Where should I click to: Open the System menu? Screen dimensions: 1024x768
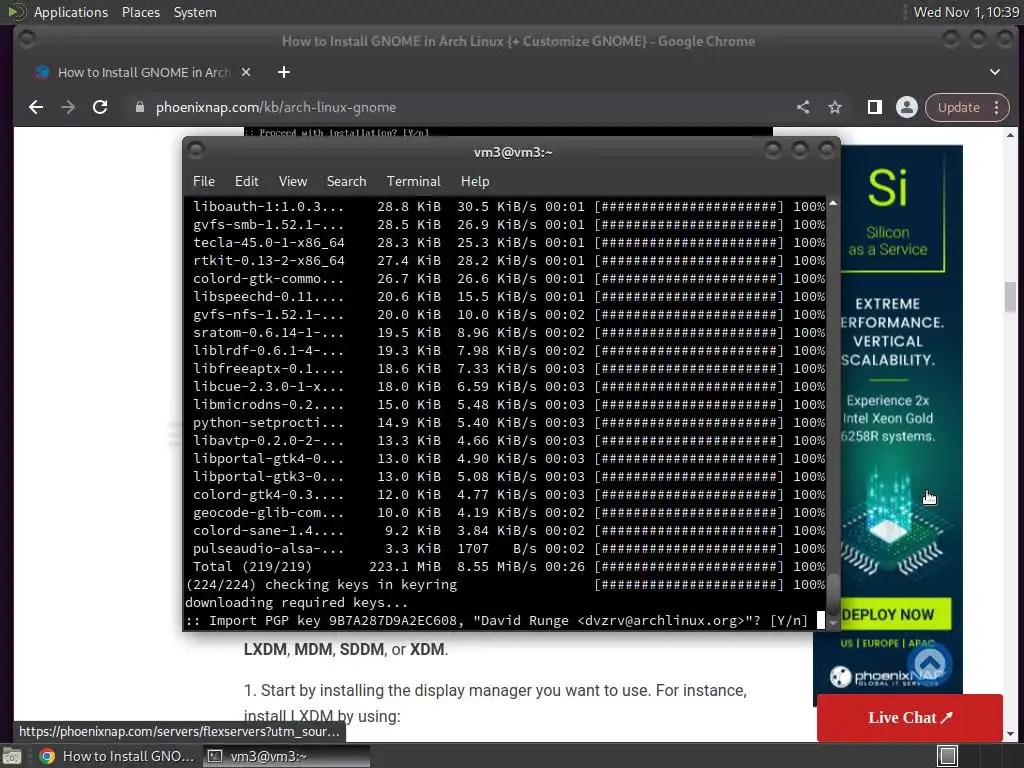tap(195, 12)
